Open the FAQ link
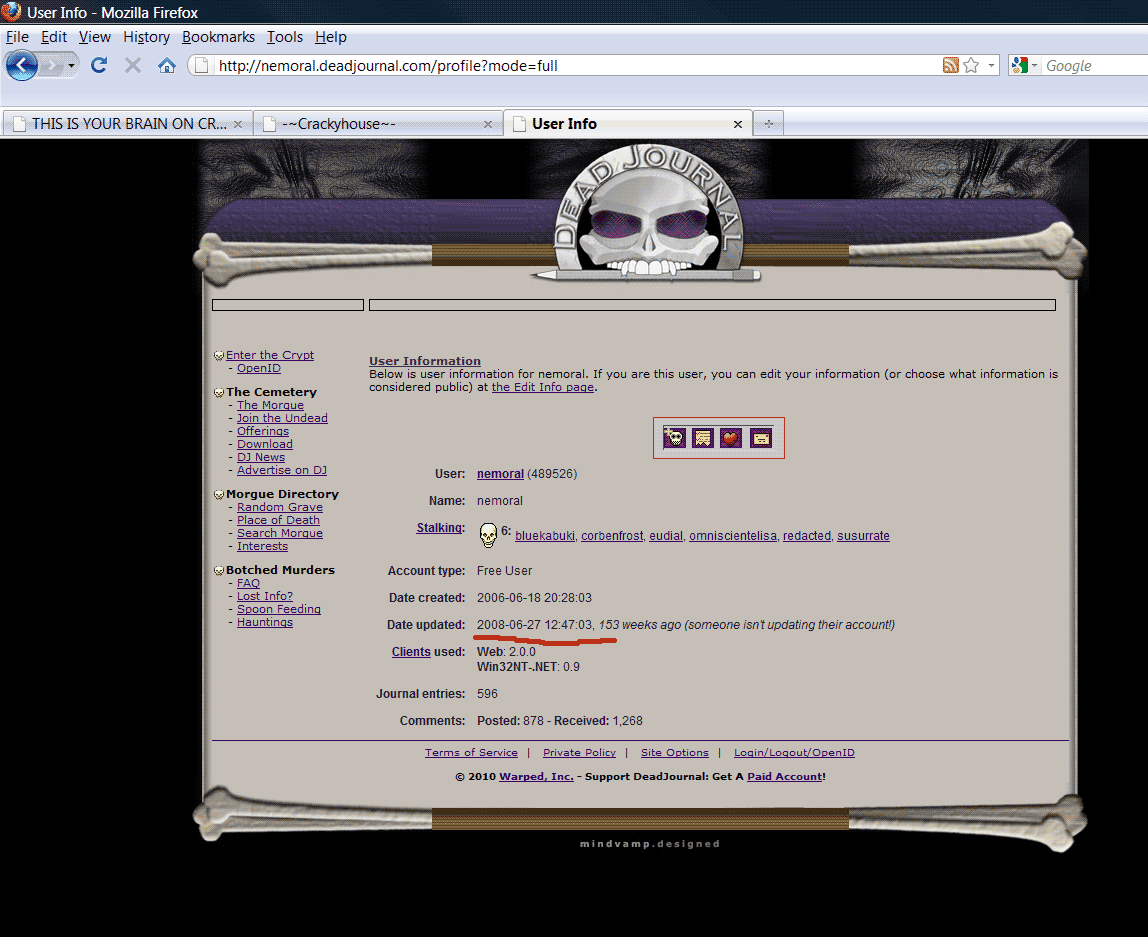The height and width of the screenshot is (937, 1148). tap(248, 583)
